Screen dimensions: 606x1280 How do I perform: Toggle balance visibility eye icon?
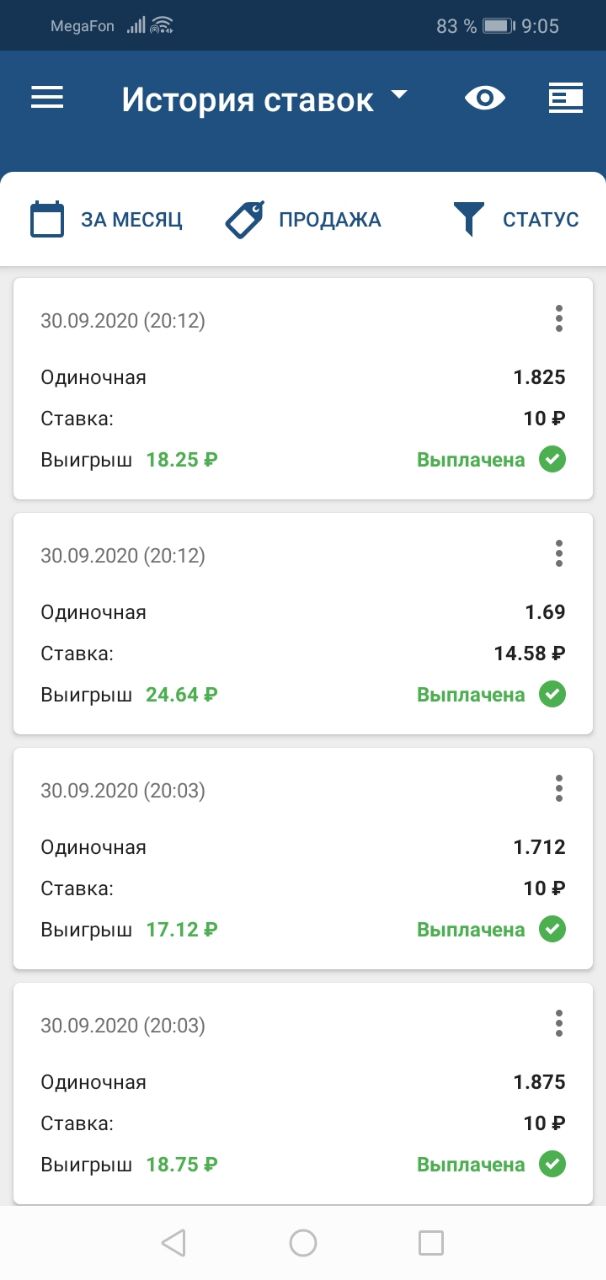485,98
